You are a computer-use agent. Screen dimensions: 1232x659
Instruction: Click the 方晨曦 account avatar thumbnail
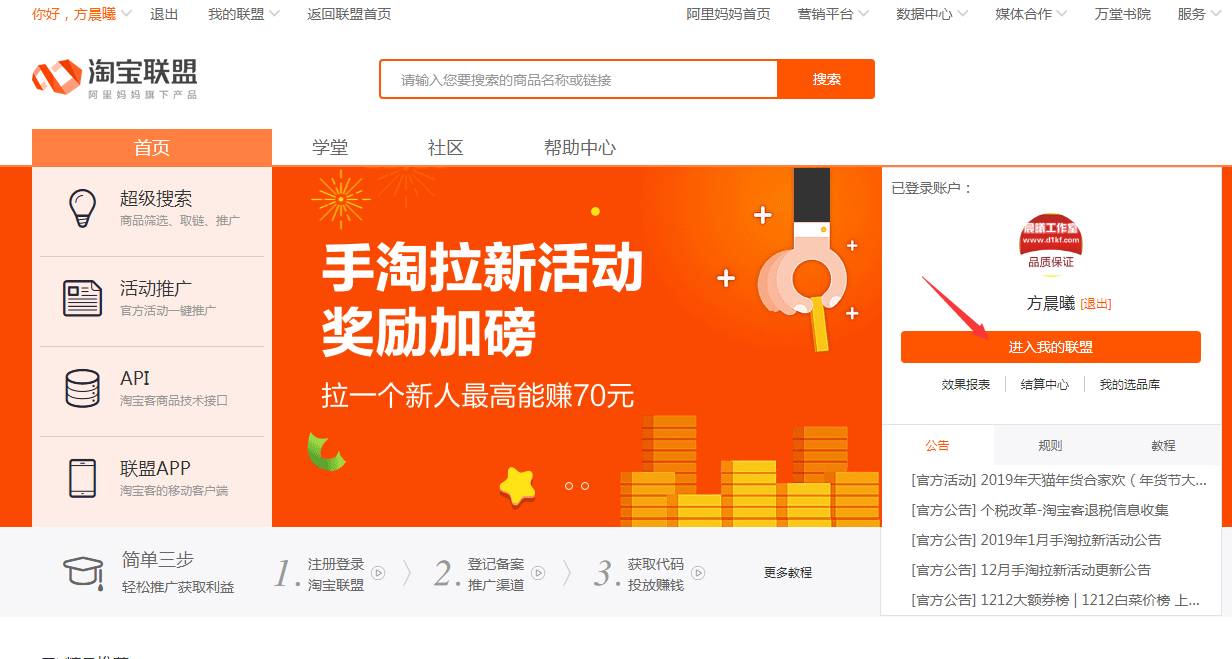[1050, 241]
